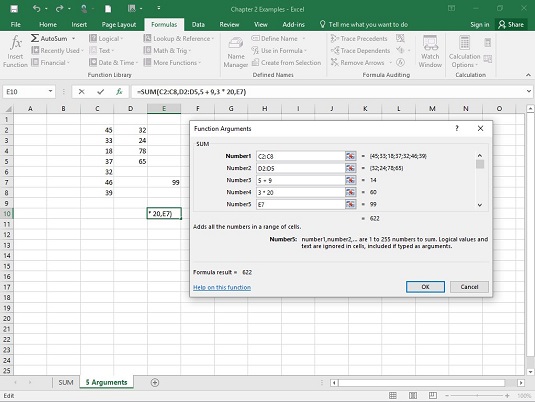
Task: Switch to the Insert ribbon tab
Action: pos(79,25)
